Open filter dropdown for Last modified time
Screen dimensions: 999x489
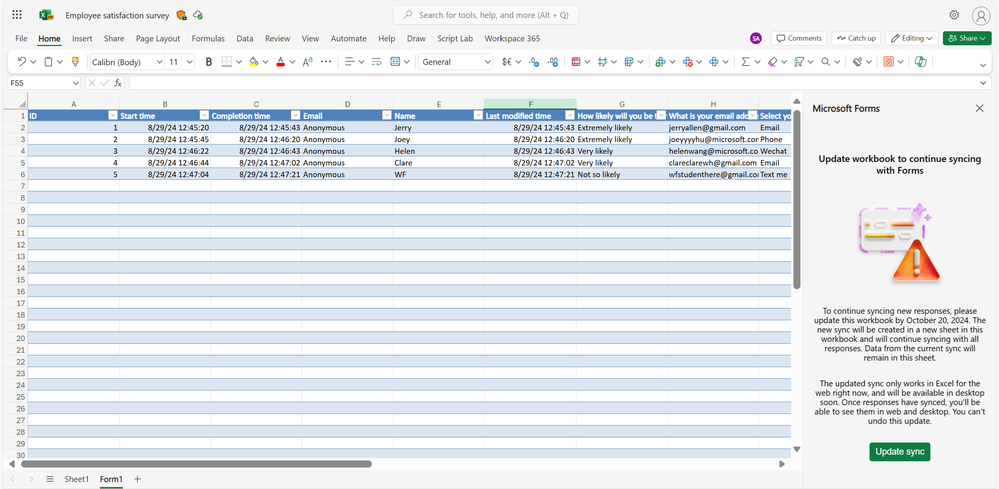coord(570,115)
